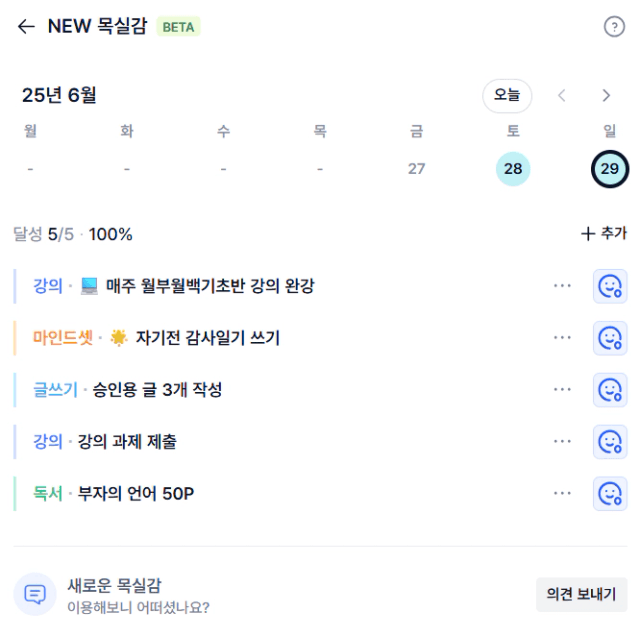Open more options for 승인용 글 3개 작성
640x637 pixels.
click(x=562, y=389)
